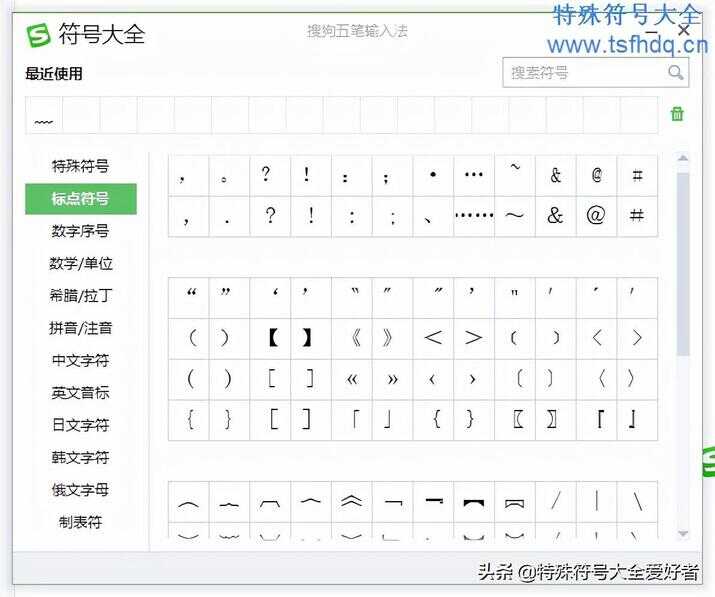The height and width of the screenshot is (597, 715).
Task: Show the 日文字符 symbols
Action: (81, 425)
